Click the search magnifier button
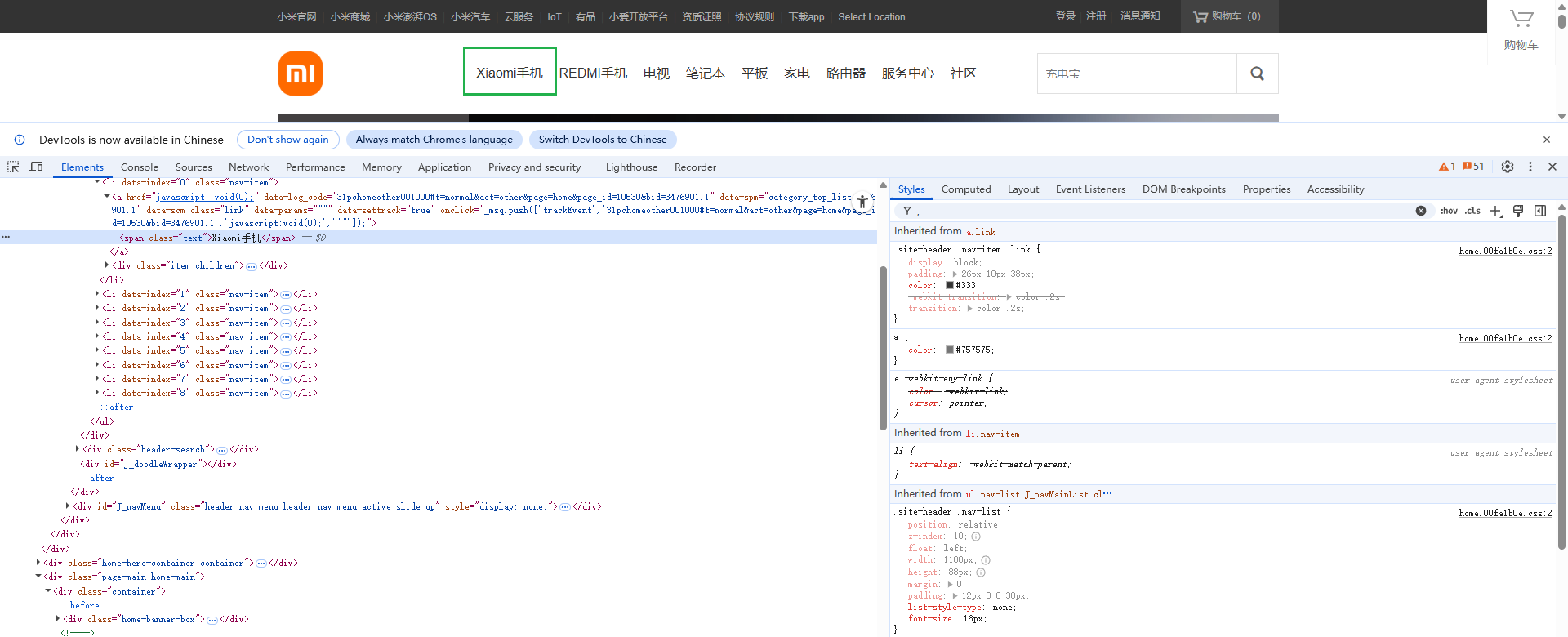Screen dimensions: 1568x637 pos(1258,73)
